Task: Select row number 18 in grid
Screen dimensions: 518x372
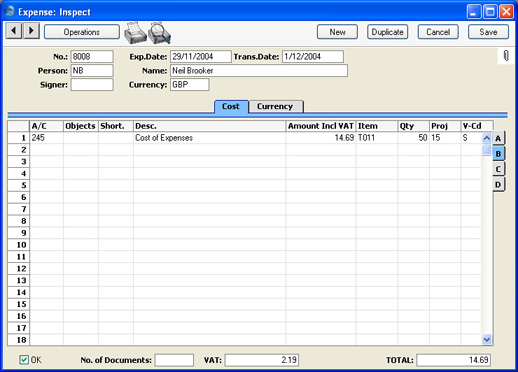Action: [x=19, y=340]
